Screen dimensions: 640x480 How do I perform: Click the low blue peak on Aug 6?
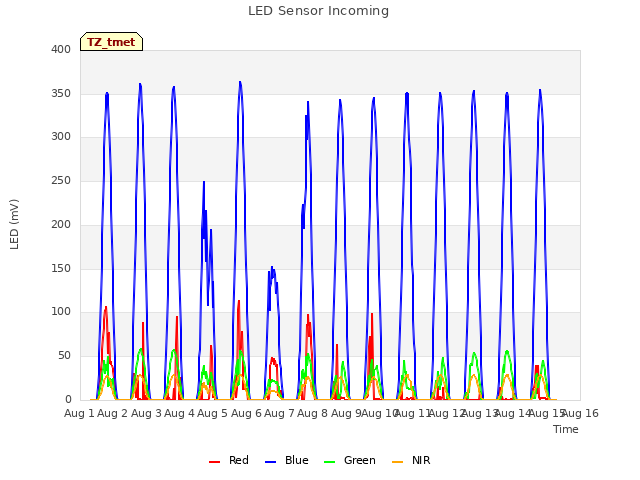272,268
